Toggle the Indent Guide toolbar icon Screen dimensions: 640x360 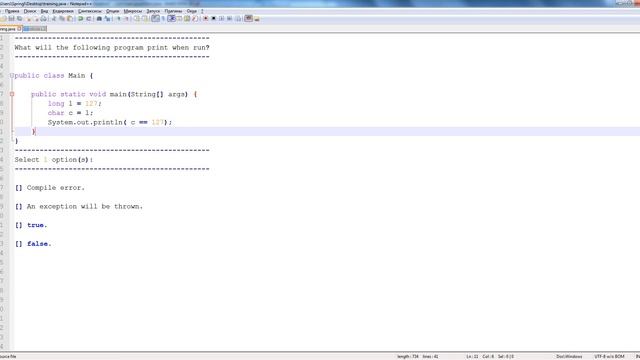click(x=172, y=19)
